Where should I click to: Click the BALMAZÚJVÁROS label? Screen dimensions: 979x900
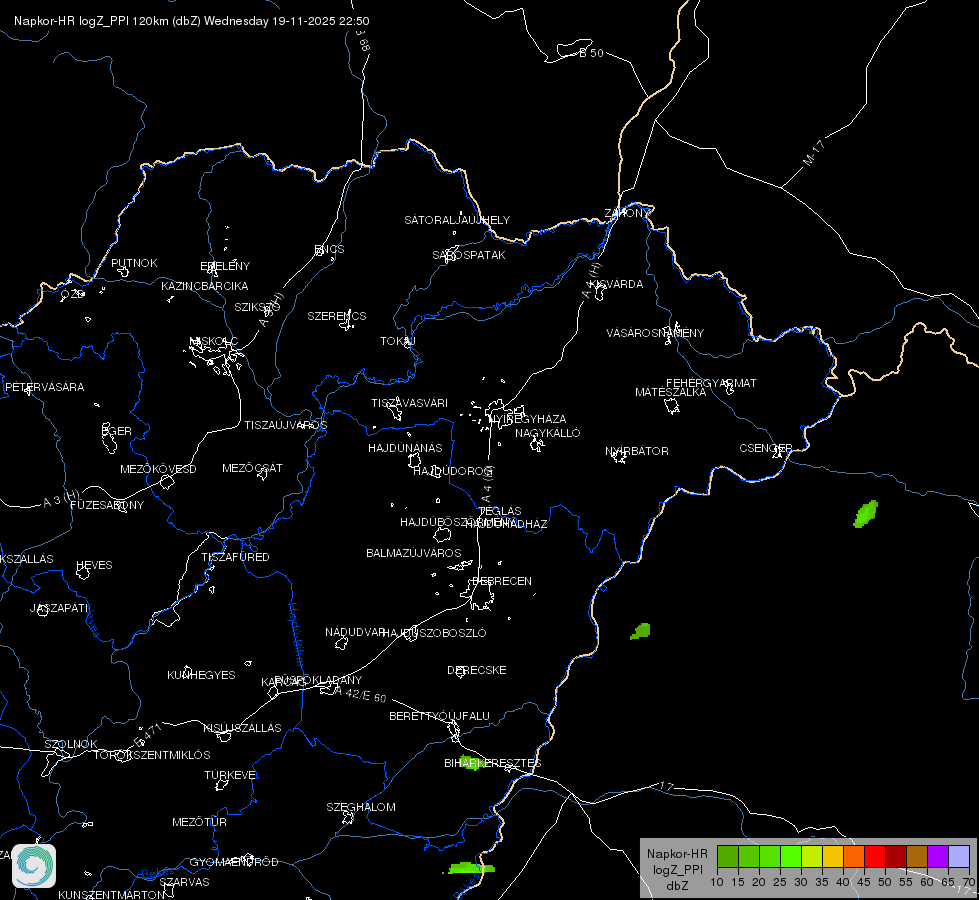[413, 553]
